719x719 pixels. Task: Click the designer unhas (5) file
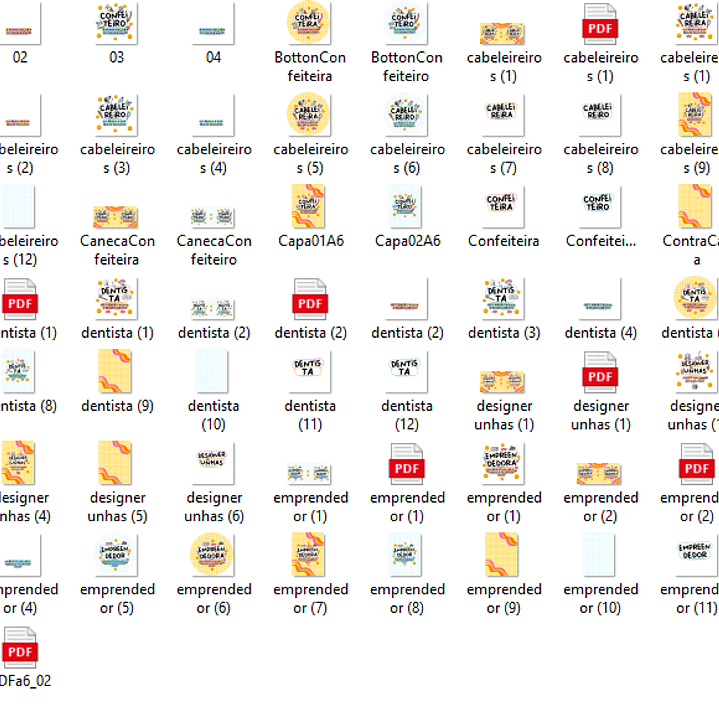click(117, 464)
